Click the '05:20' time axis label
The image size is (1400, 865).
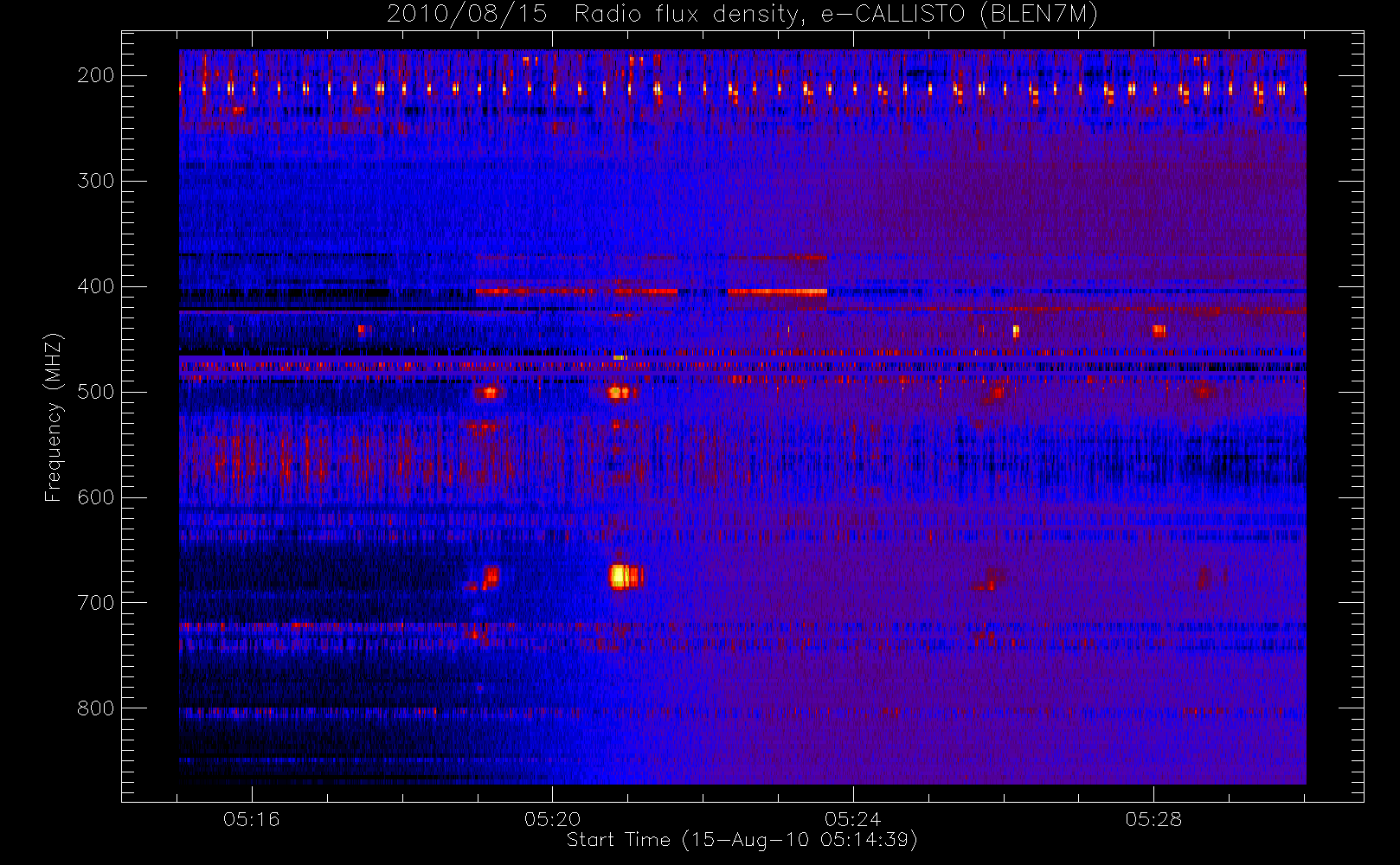click(x=552, y=819)
